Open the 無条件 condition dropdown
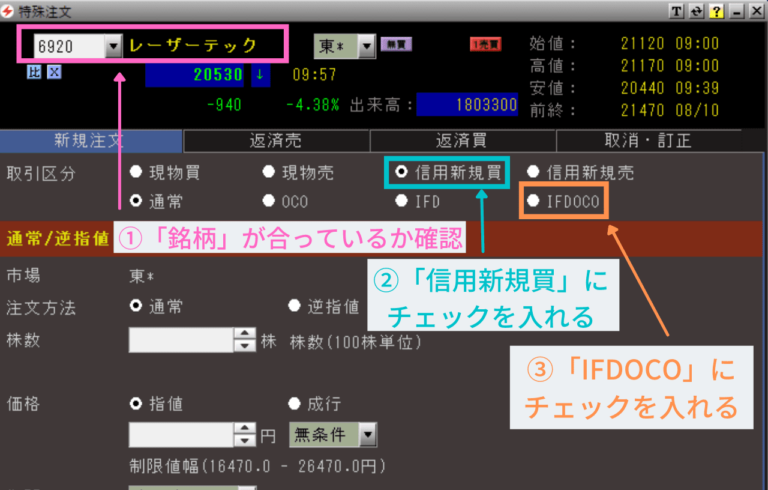This screenshot has height=490, width=768. [368, 435]
